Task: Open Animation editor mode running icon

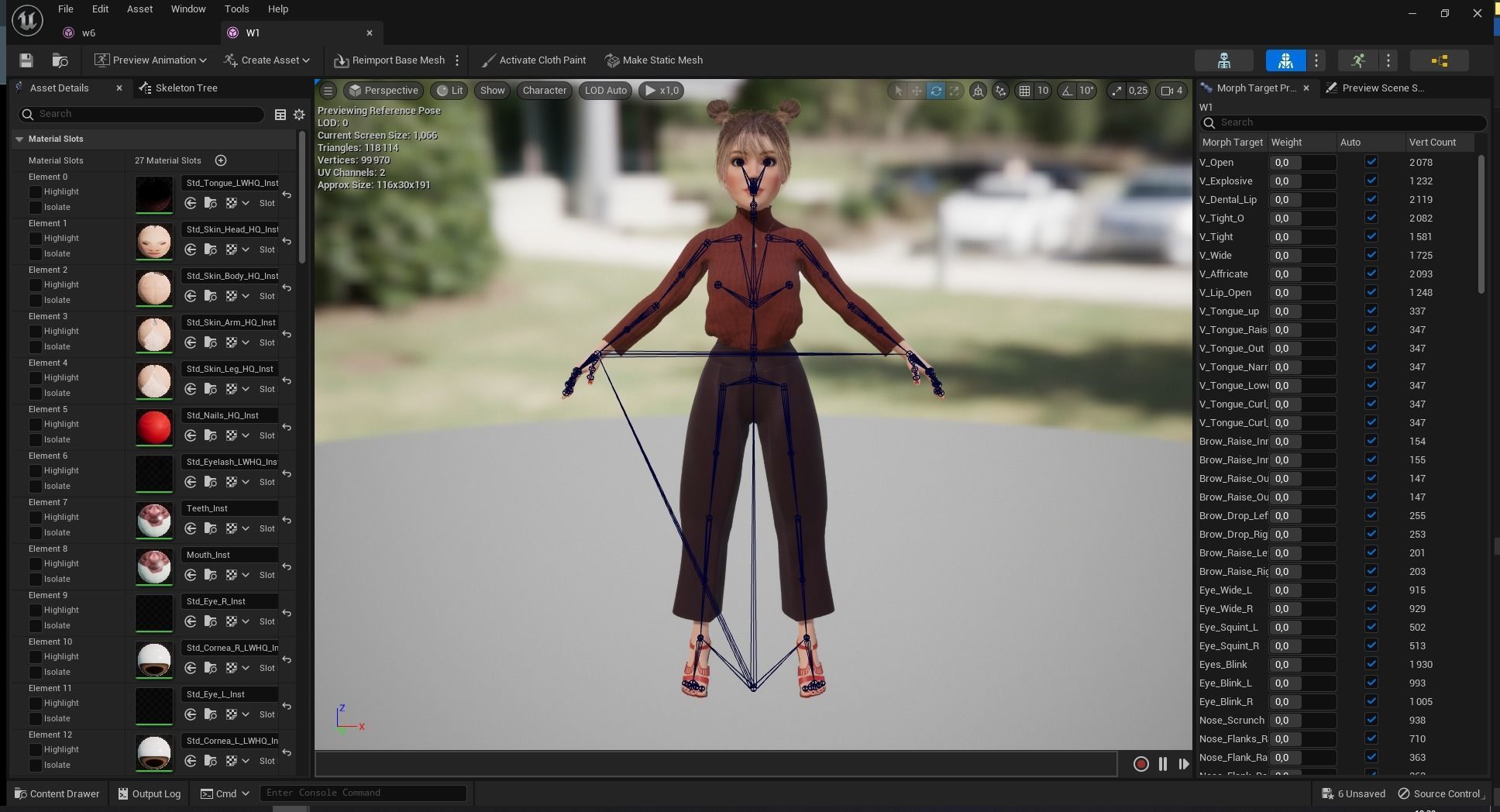Action: 1357,60
